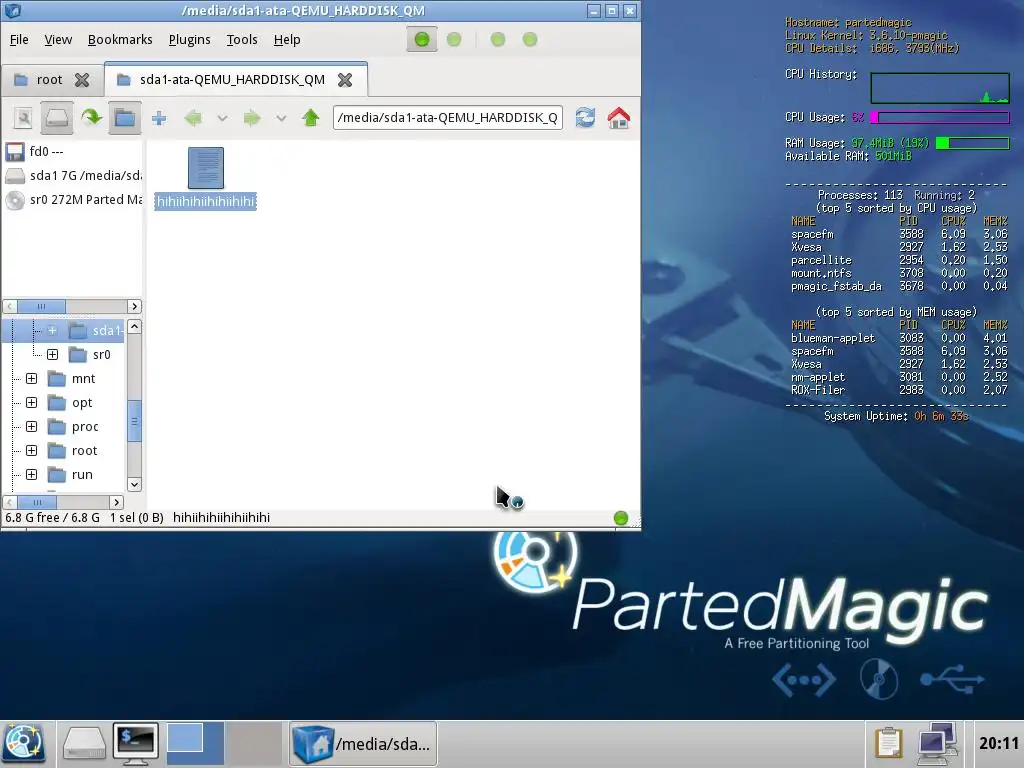The width and height of the screenshot is (1024, 768).
Task: Close the sda1-ata-QEMU_HARDDISK_QM tab
Action: 345,80
